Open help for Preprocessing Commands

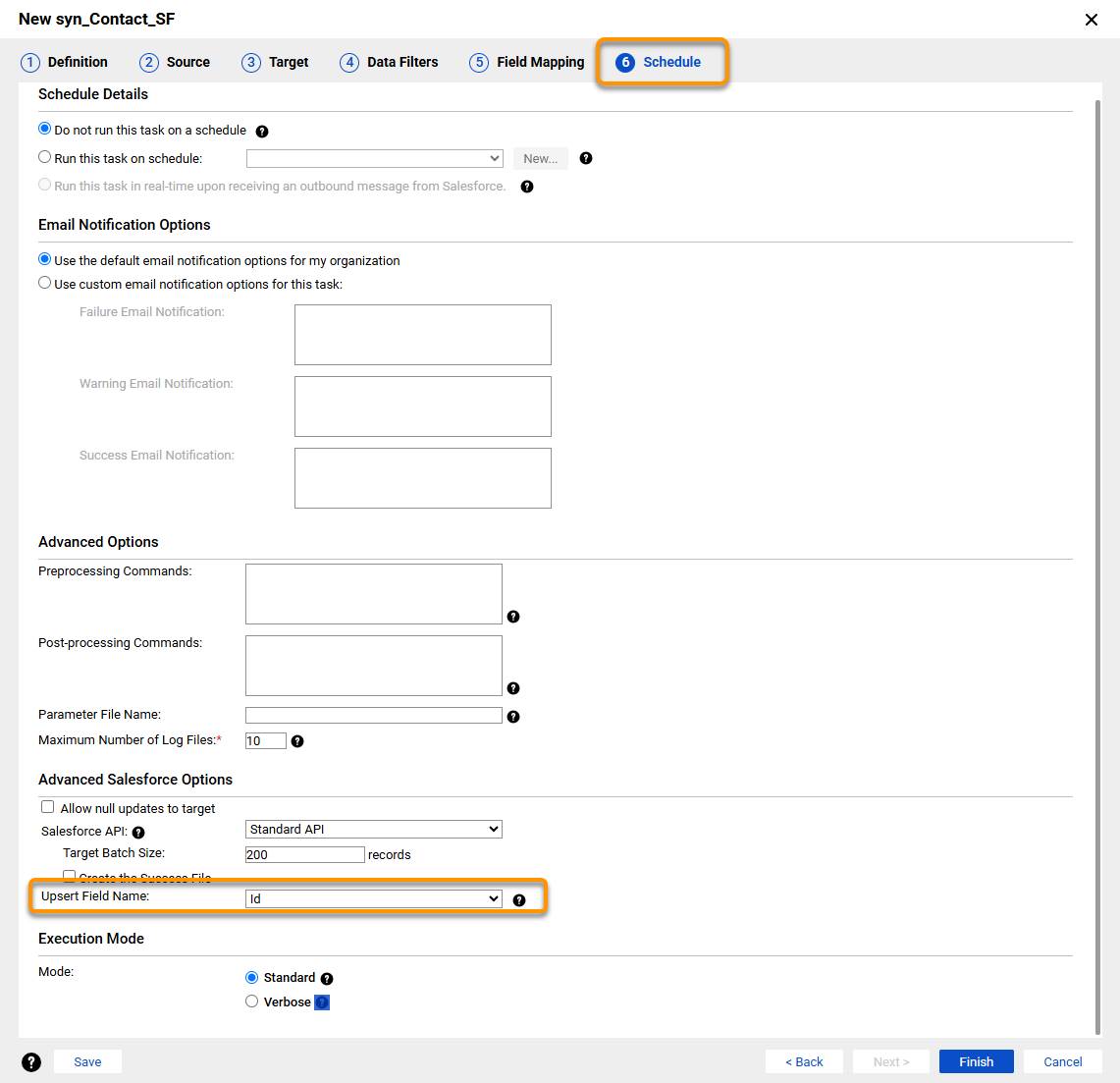point(512,617)
